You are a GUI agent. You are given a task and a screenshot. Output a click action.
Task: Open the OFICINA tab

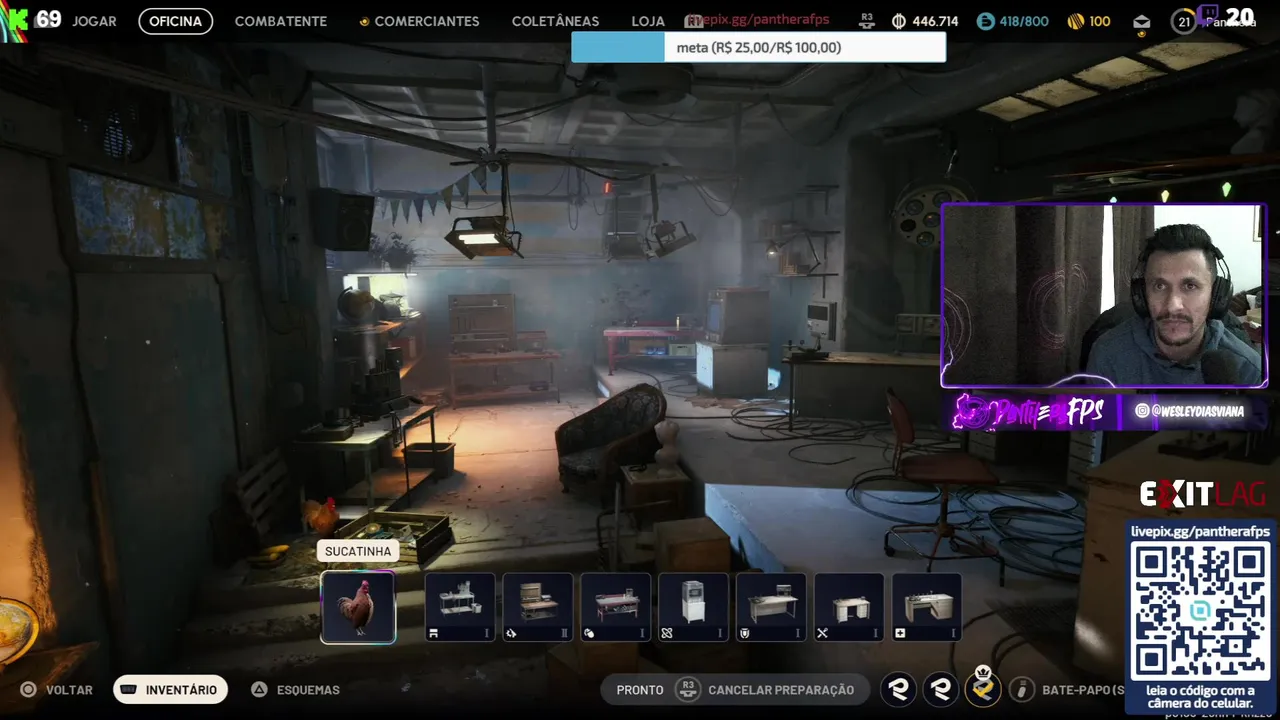point(176,21)
